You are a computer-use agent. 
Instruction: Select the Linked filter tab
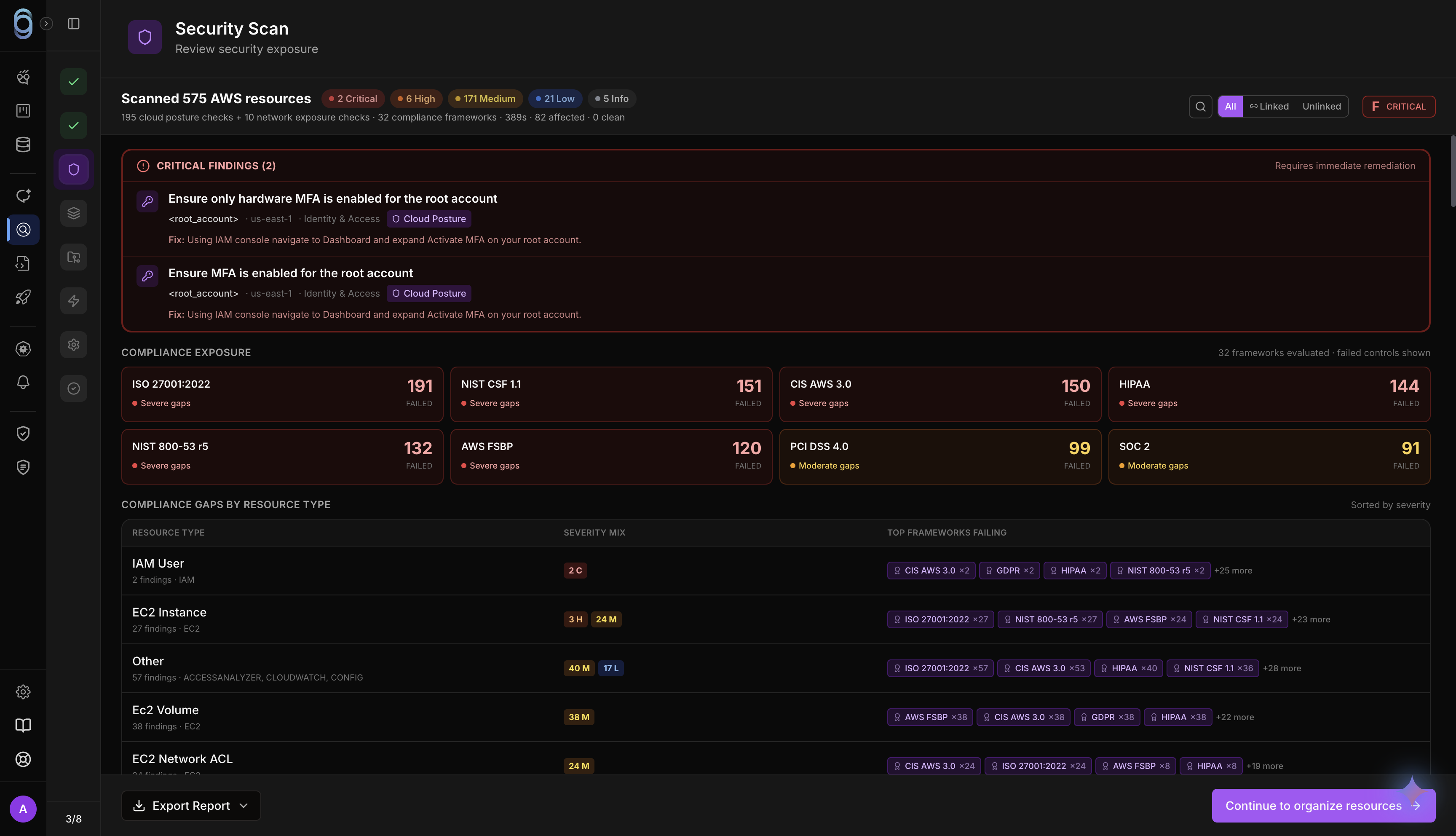1269,106
